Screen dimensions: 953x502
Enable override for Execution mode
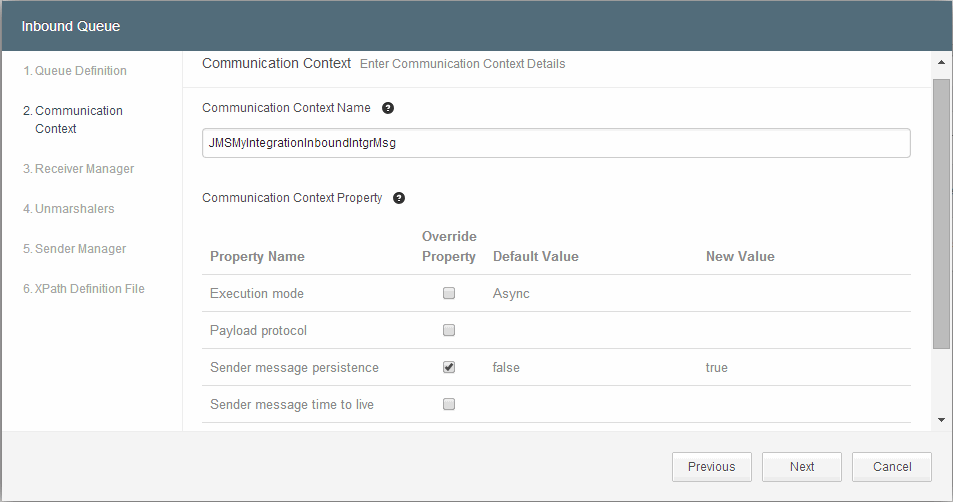449,294
